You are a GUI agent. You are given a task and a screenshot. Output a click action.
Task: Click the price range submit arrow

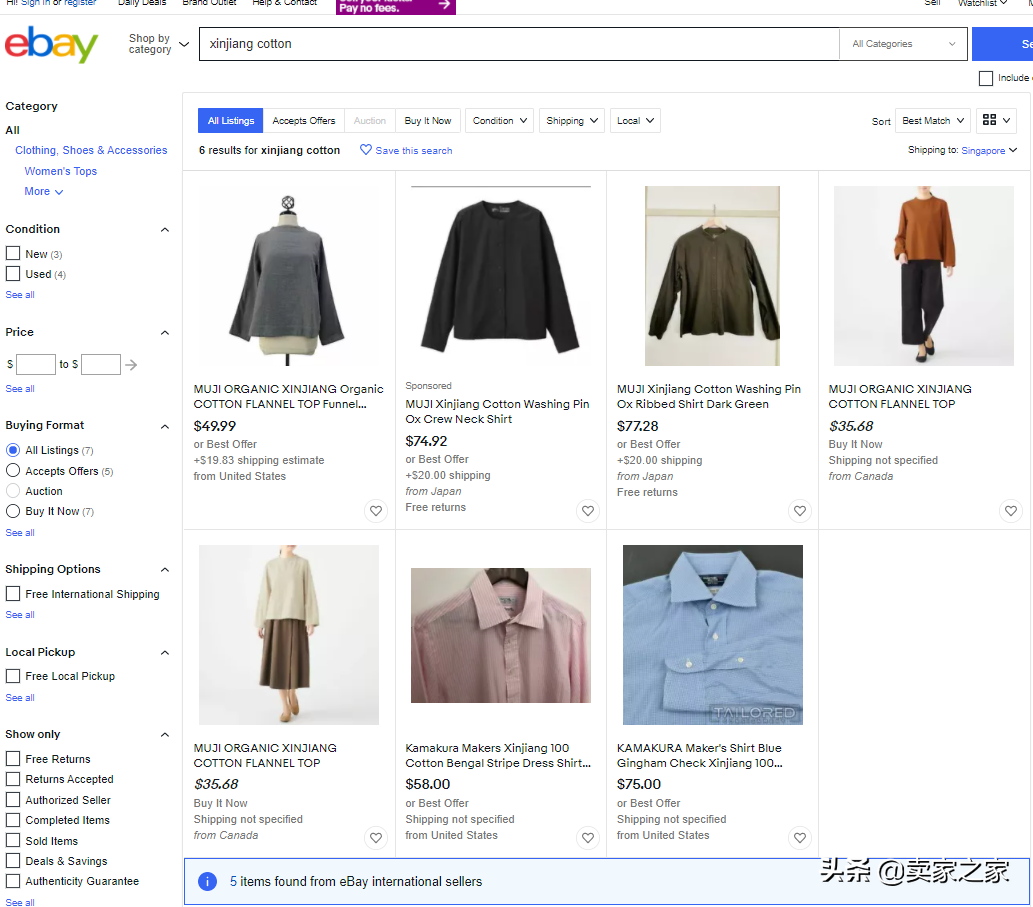pyautogui.click(x=130, y=364)
